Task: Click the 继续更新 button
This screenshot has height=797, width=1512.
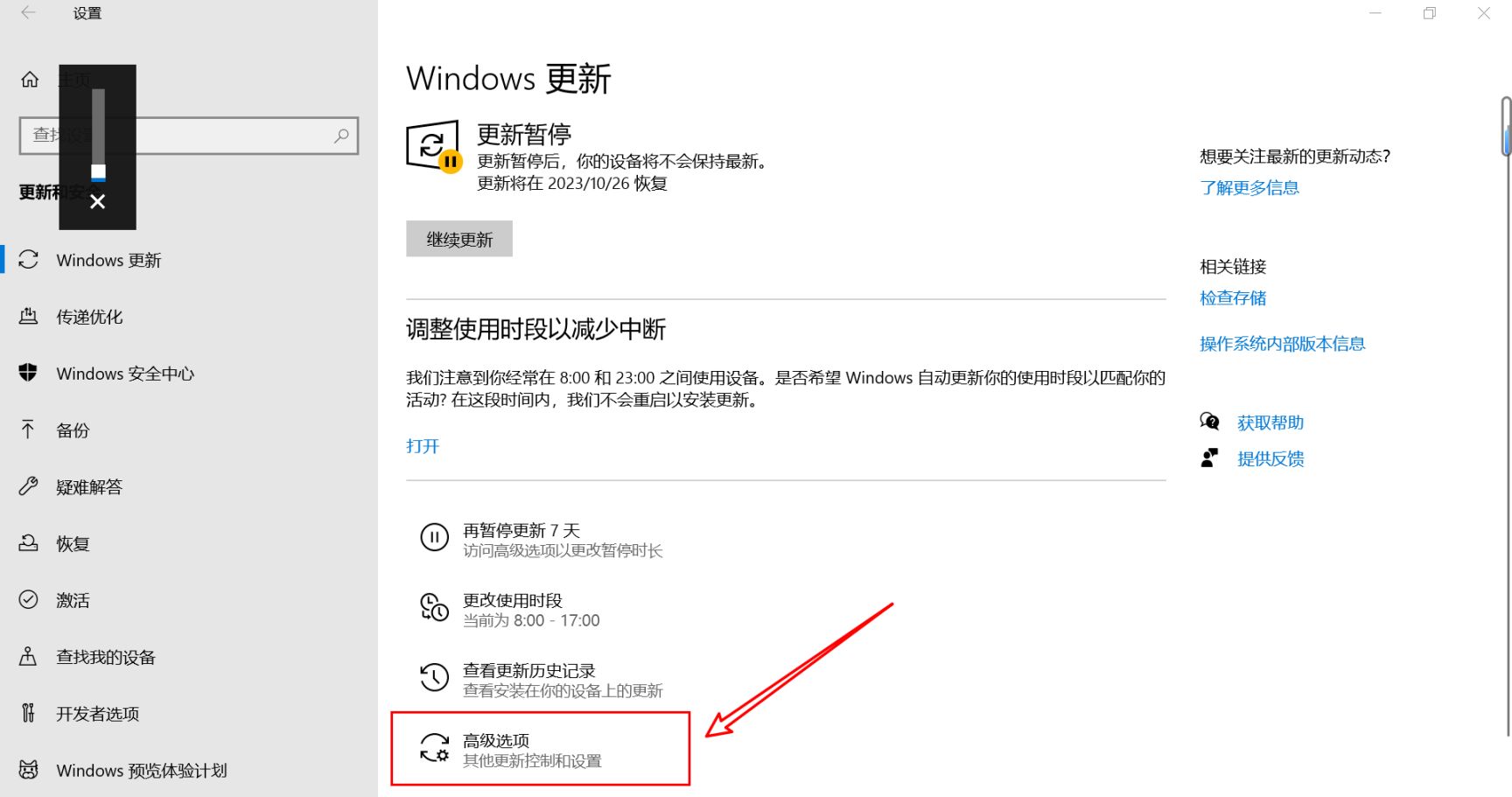Action: pyautogui.click(x=459, y=239)
